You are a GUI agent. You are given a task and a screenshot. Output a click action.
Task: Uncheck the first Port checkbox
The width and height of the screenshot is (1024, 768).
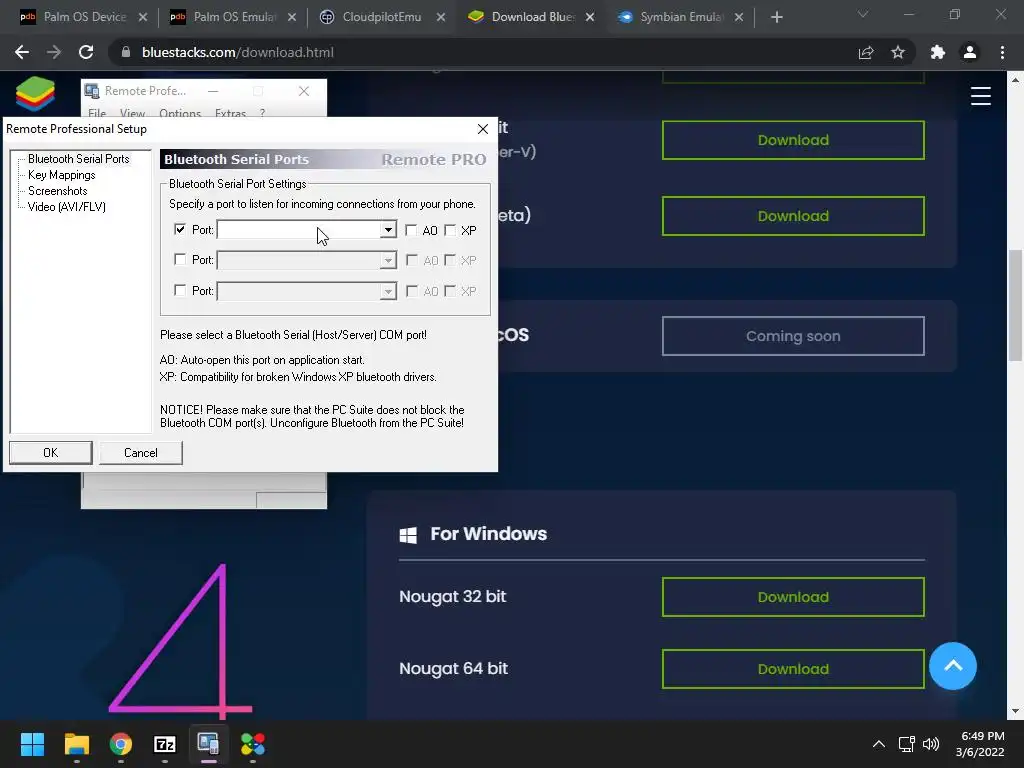click(x=180, y=229)
